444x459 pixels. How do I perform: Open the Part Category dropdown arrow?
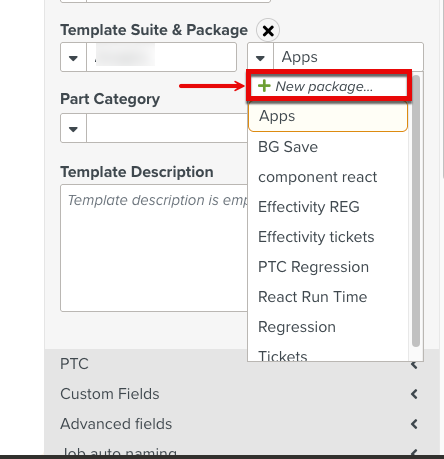tap(73, 128)
